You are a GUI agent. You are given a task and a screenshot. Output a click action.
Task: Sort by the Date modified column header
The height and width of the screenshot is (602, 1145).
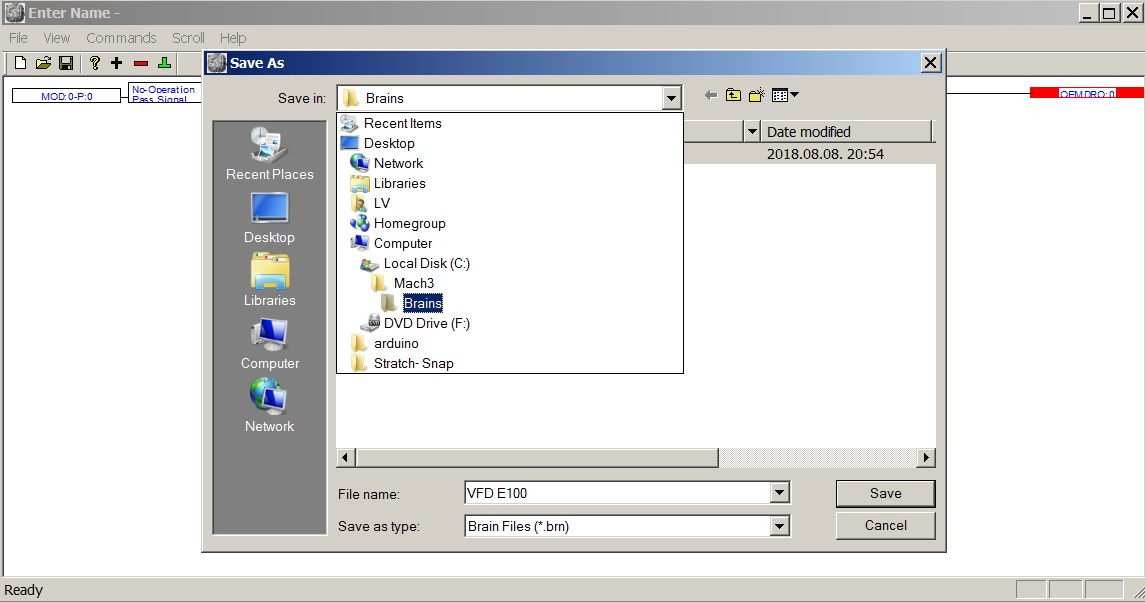846,132
